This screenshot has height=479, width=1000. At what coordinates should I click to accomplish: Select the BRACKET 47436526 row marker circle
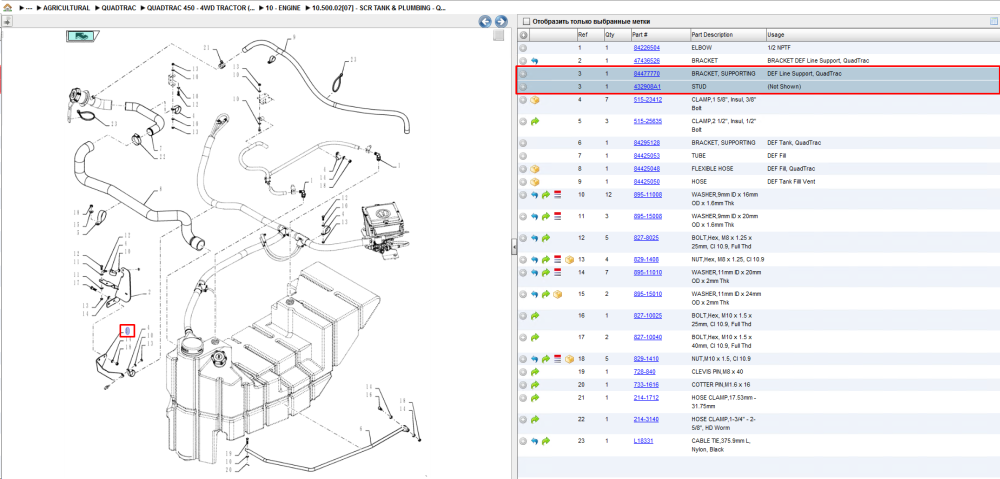click(523, 61)
